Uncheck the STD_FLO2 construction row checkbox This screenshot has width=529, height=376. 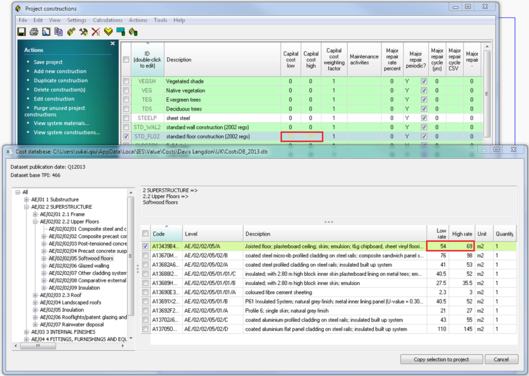126,136
